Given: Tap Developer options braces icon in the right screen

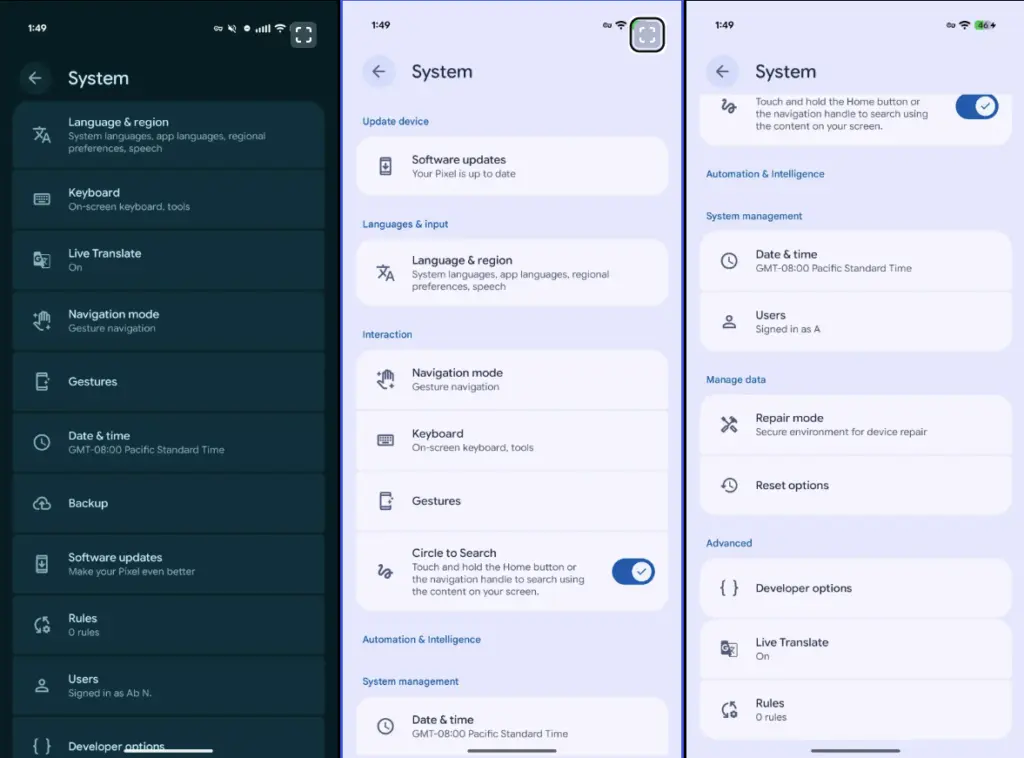Looking at the screenshot, I should tap(729, 588).
